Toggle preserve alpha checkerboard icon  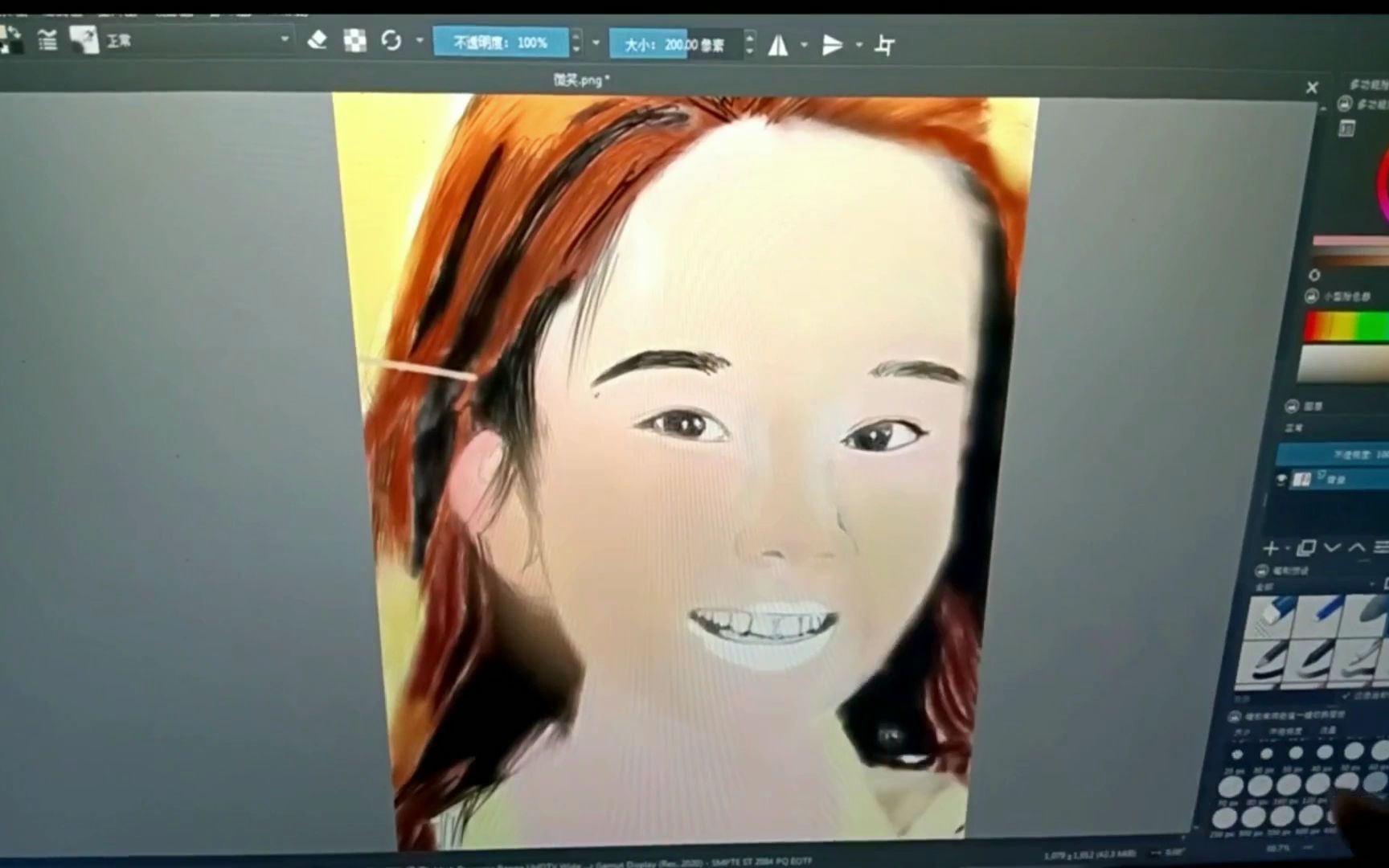(x=354, y=40)
